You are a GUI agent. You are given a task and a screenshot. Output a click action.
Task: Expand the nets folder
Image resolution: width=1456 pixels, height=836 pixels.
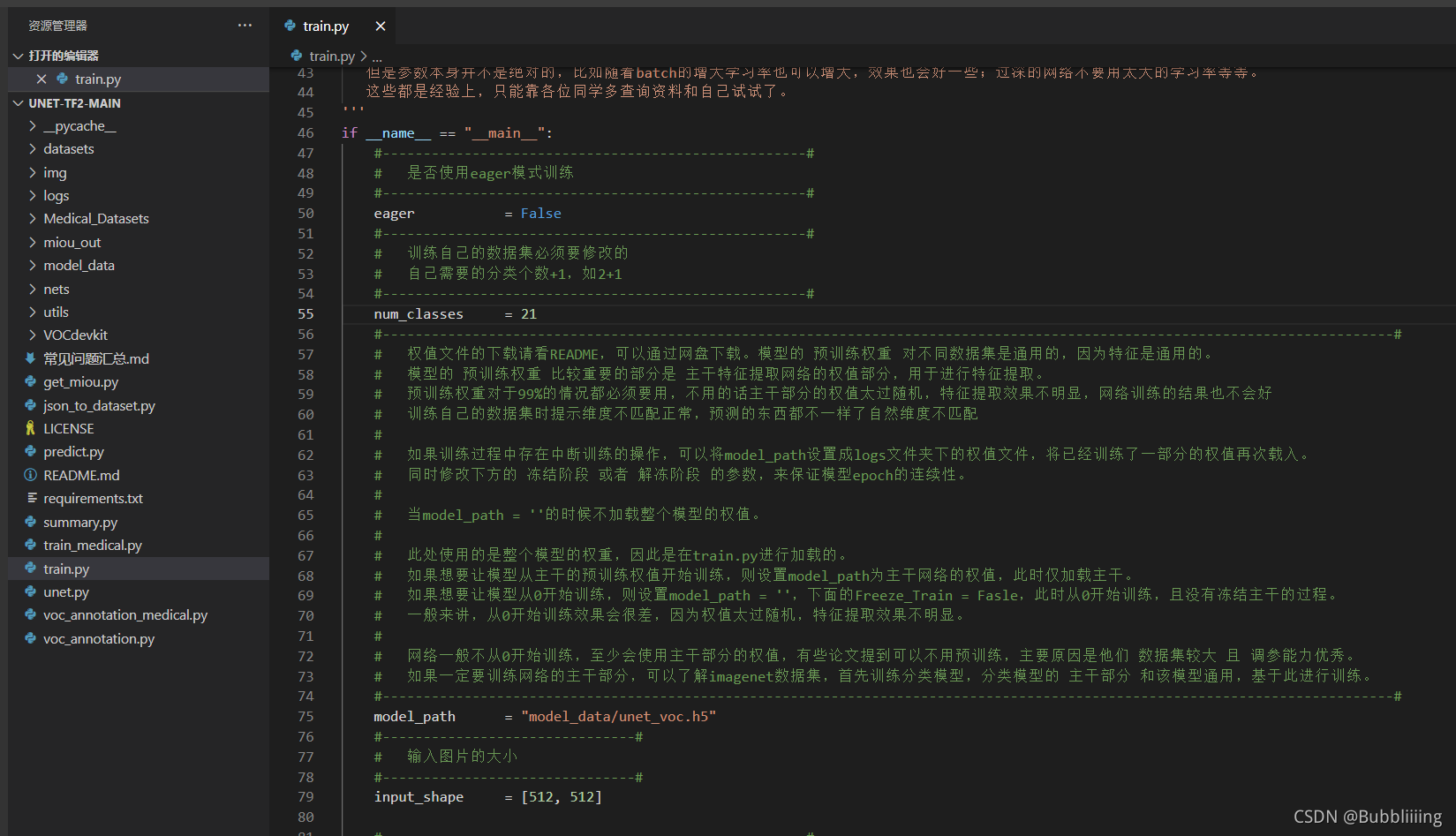(x=33, y=289)
